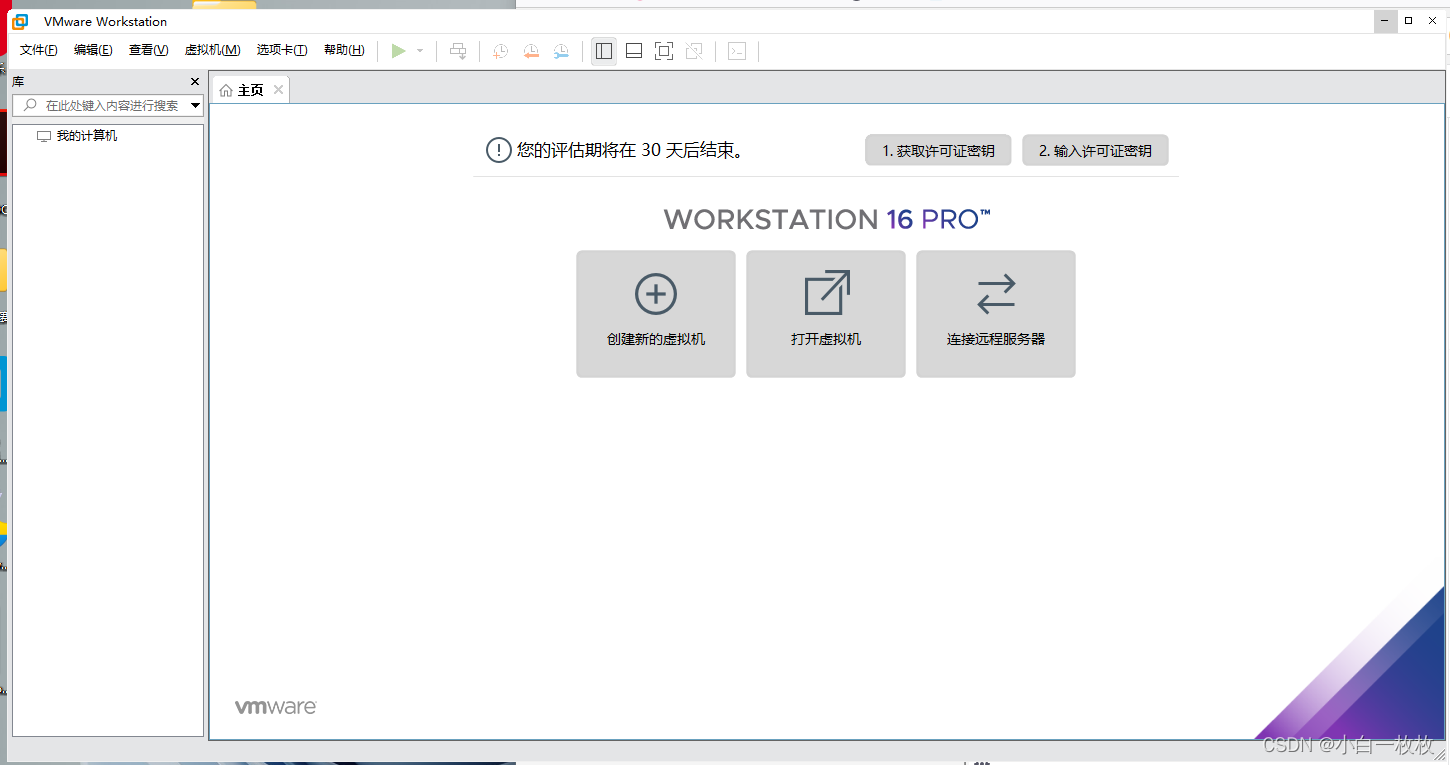Click the send Ctrl+Alt+Del toolbar icon

click(458, 51)
